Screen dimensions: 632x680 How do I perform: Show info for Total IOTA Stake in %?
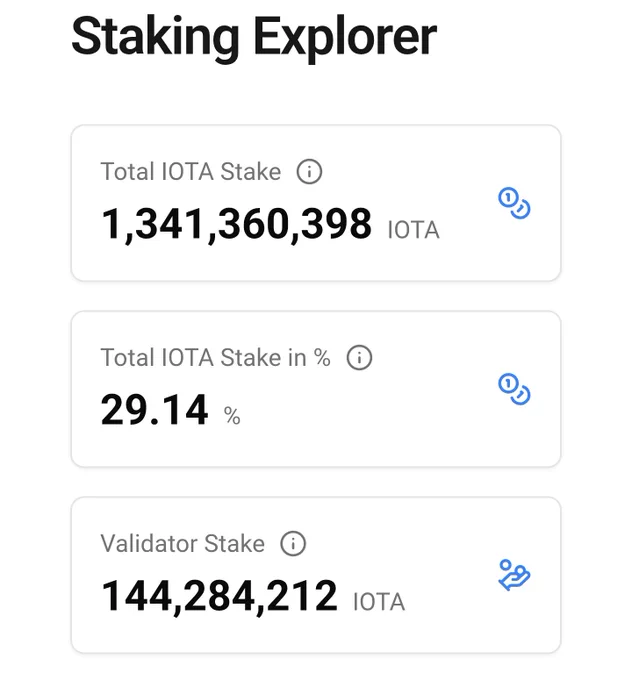(359, 357)
